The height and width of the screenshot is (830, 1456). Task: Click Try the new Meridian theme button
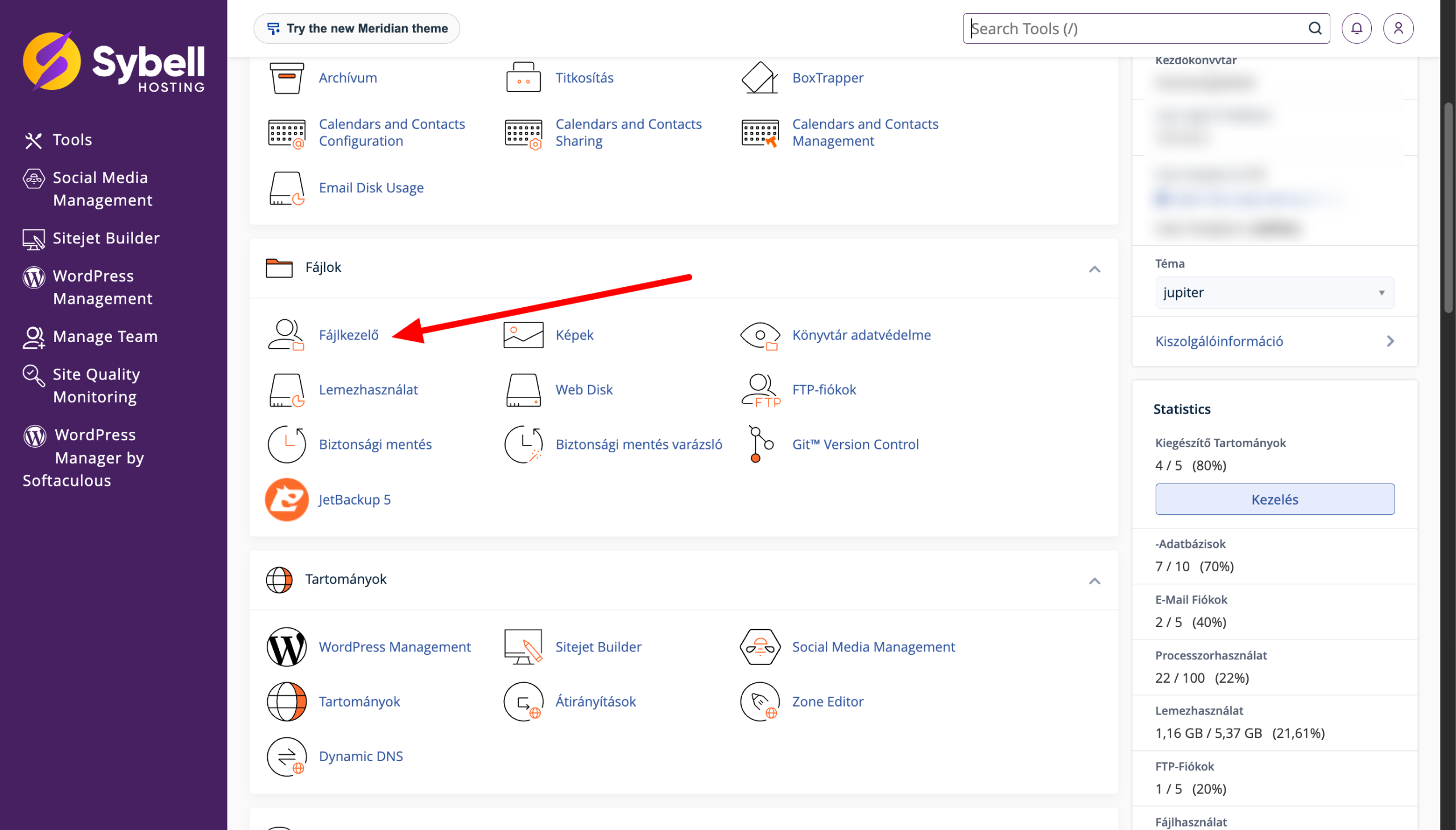point(357,28)
